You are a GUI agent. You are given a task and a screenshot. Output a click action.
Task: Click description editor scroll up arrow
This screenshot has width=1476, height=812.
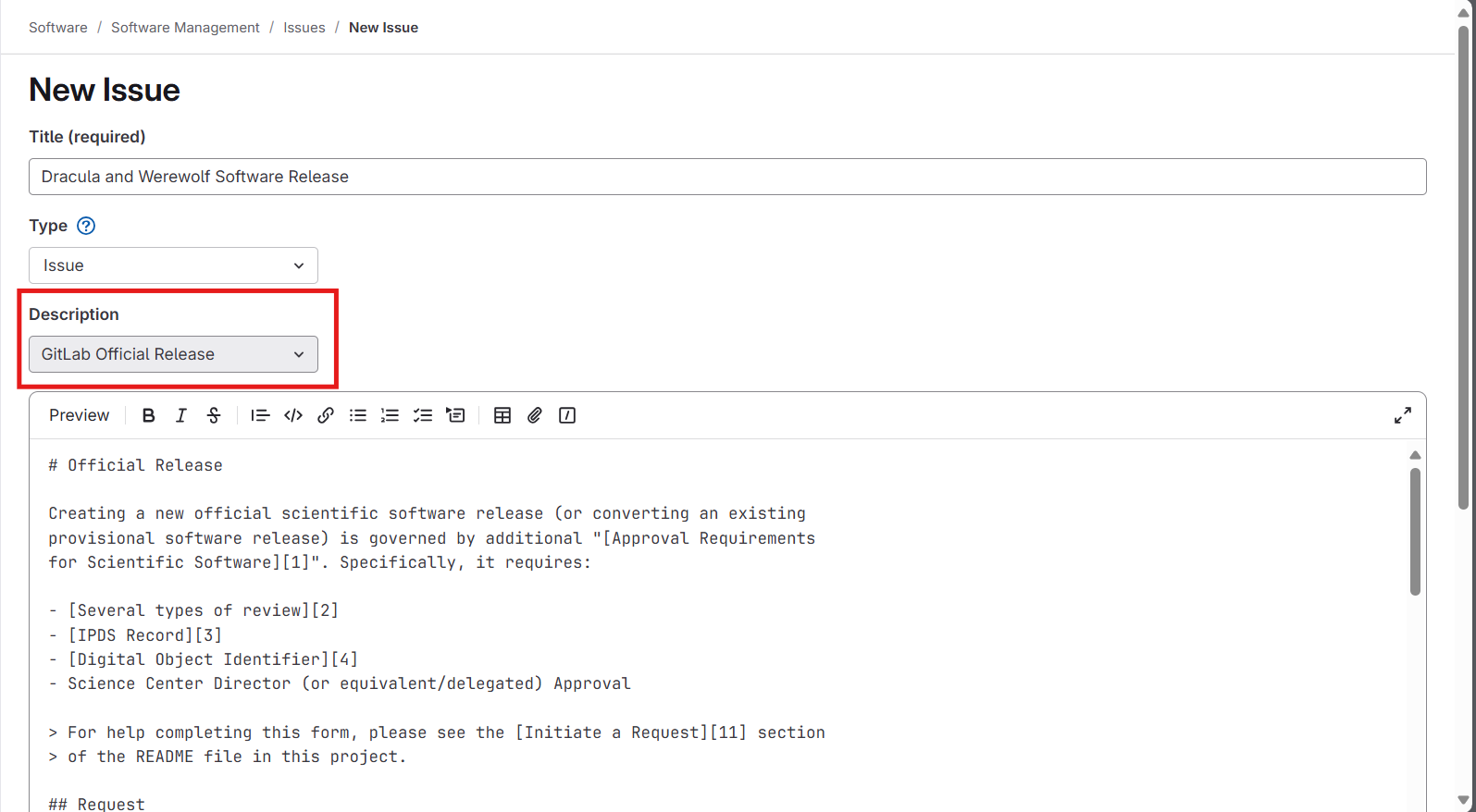pyautogui.click(x=1415, y=454)
